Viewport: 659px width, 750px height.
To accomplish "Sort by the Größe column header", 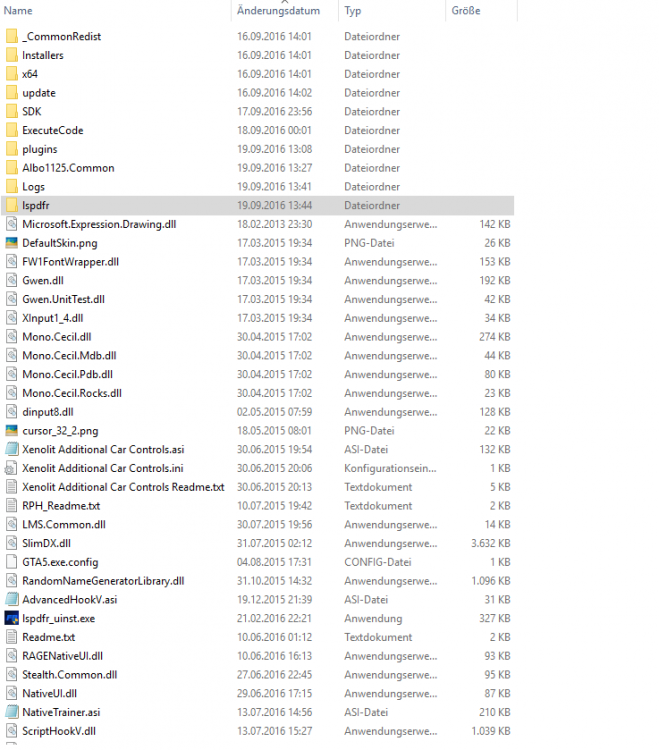I will 466,11.
